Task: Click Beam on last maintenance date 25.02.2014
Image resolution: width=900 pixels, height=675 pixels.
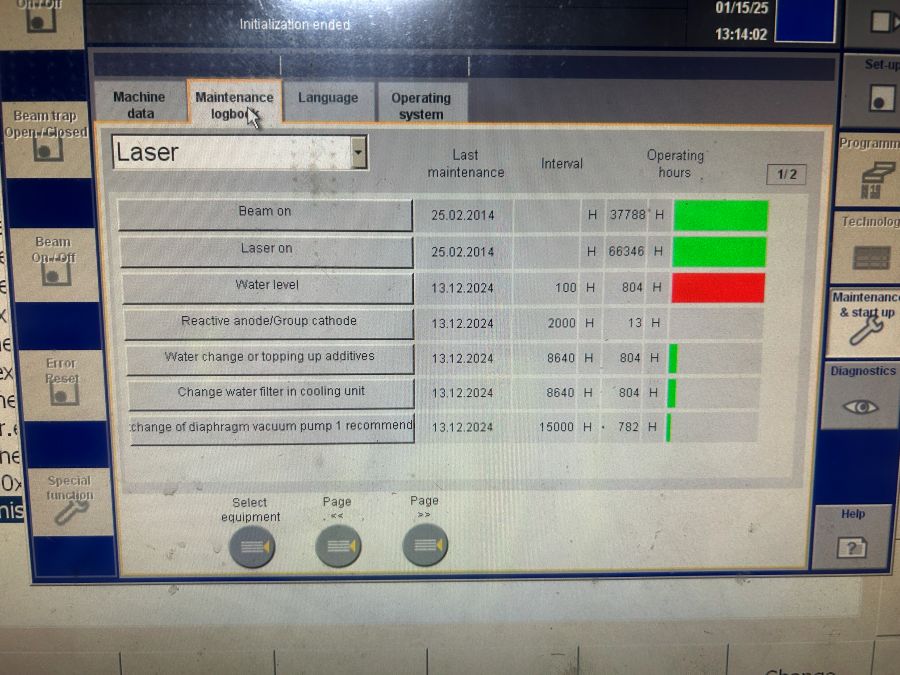Action: click(463, 215)
